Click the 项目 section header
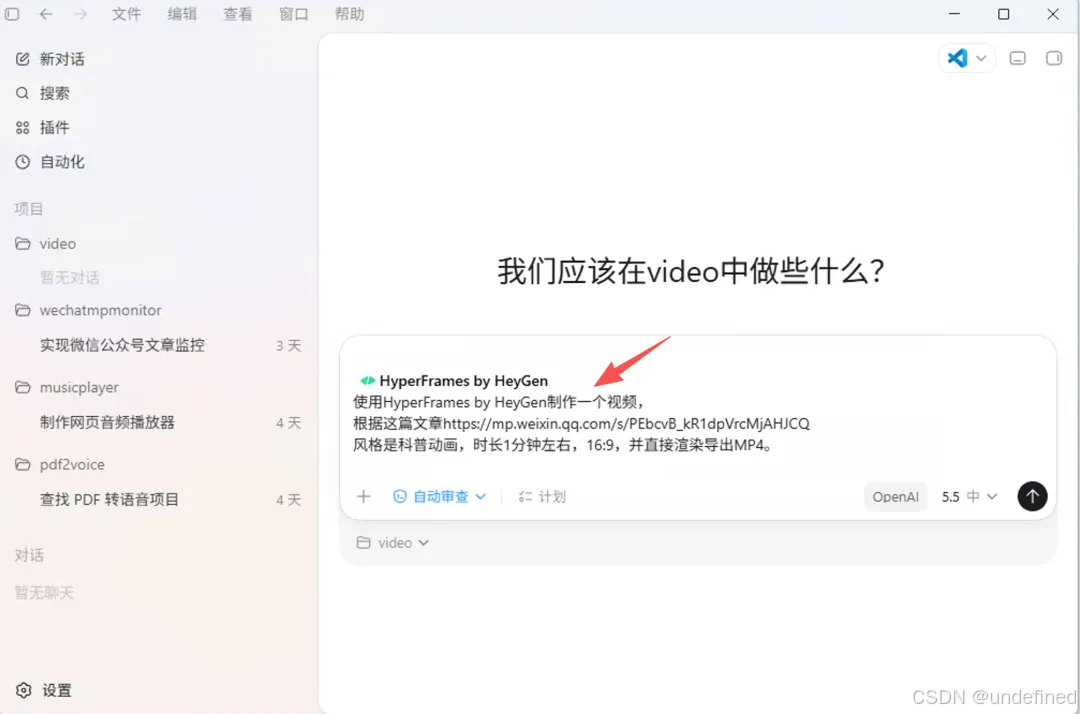 click(29, 209)
